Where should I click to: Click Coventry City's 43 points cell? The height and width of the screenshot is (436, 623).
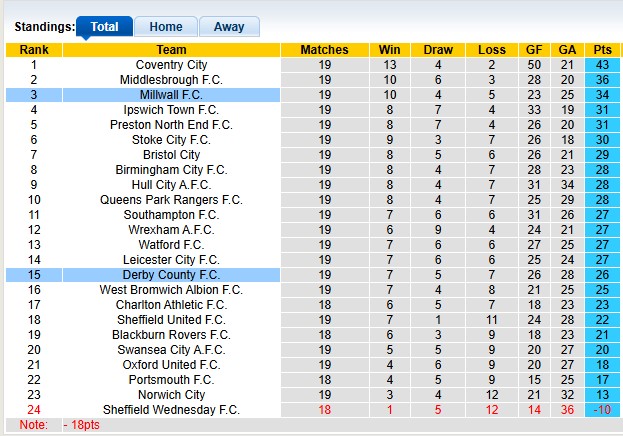(x=603, y=65)
